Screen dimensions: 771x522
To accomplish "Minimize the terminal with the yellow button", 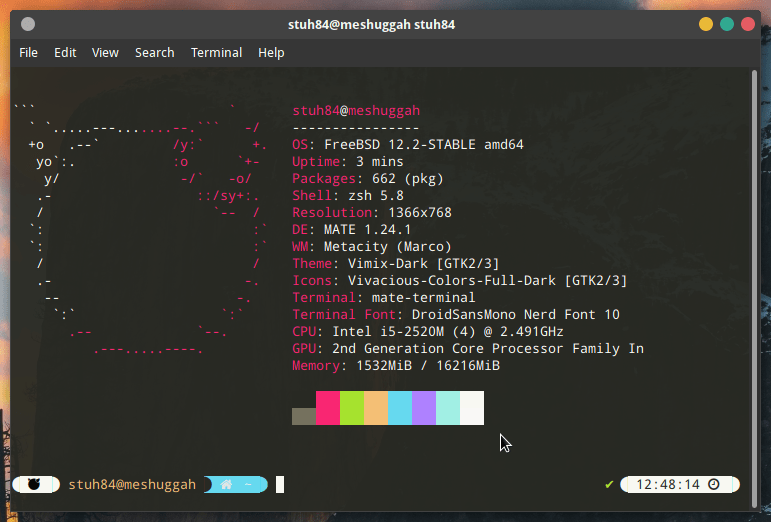I will 706,24.
